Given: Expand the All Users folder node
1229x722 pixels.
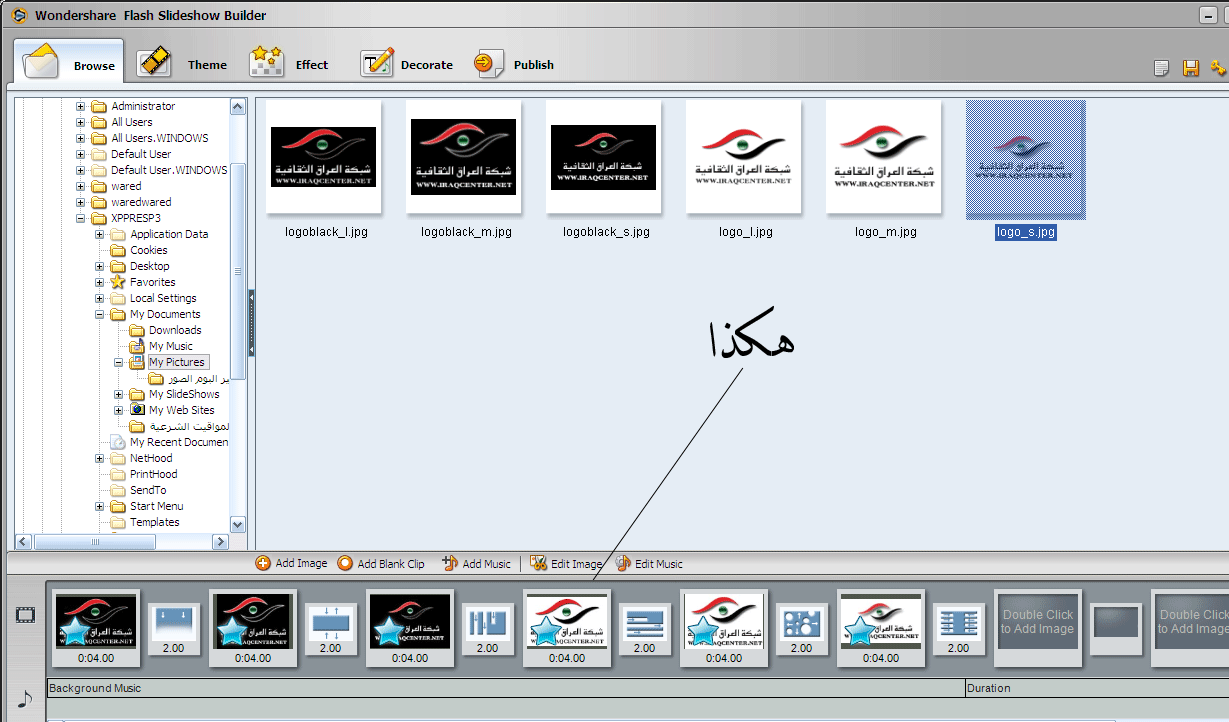Looking at the screenshot, I should (x=81, y=122).
